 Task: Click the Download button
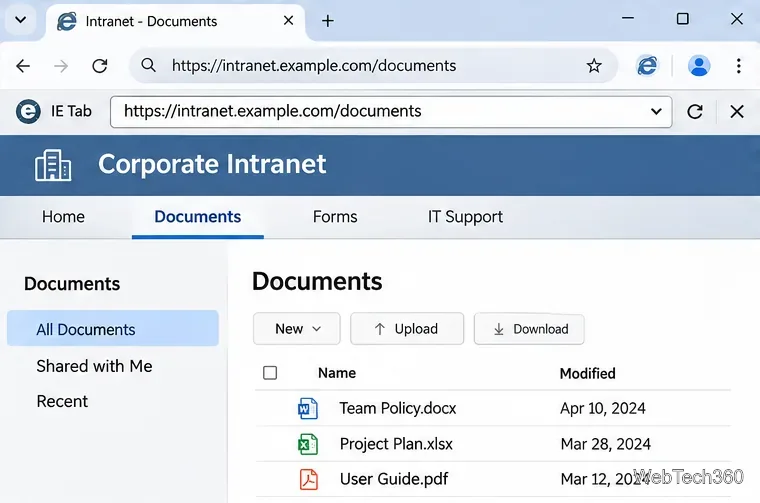pos(529,329)
